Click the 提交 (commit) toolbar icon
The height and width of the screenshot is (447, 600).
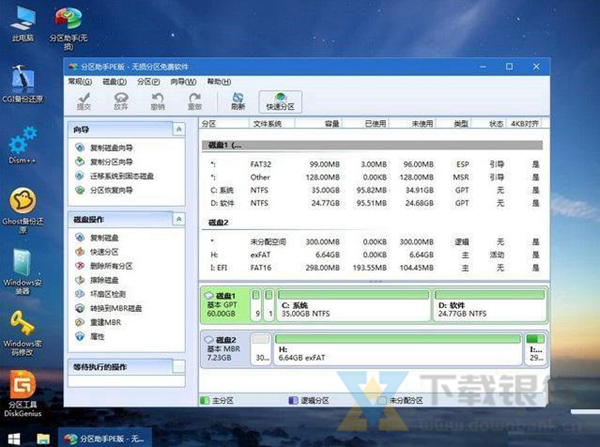pyautogui.click(x=84, y=101)
